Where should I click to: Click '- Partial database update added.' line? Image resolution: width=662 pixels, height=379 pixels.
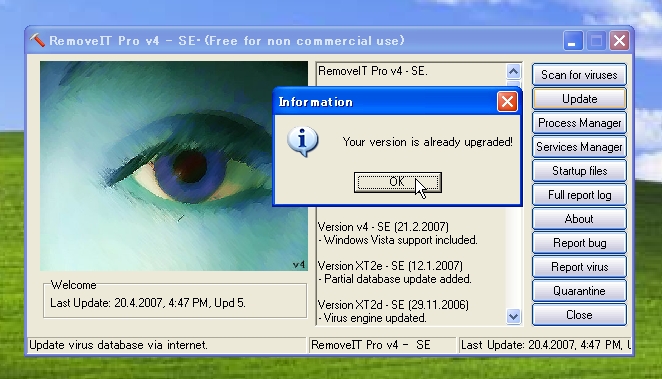tap(395, 279)
